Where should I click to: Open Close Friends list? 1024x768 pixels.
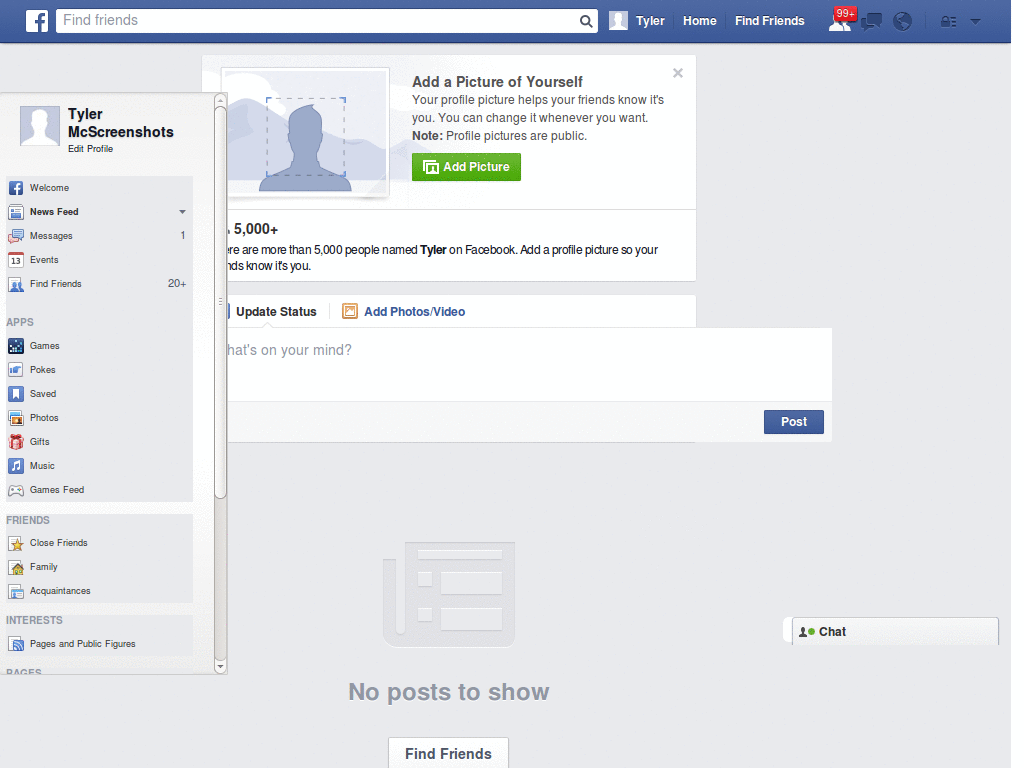click(100, 543)
